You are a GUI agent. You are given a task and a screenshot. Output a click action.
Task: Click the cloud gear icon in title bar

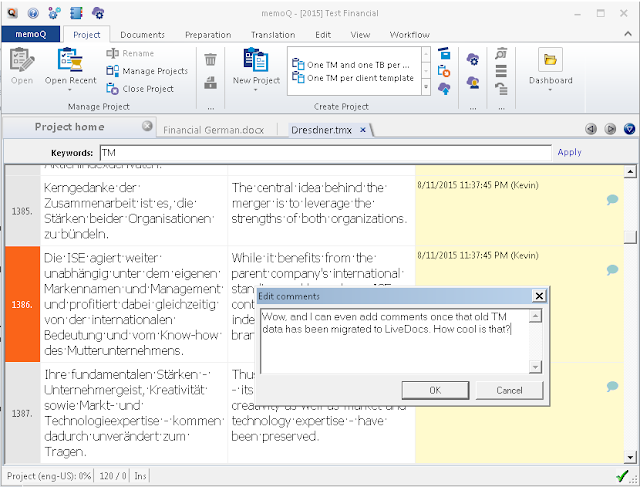pyautogui.click(x=98, y=13)
